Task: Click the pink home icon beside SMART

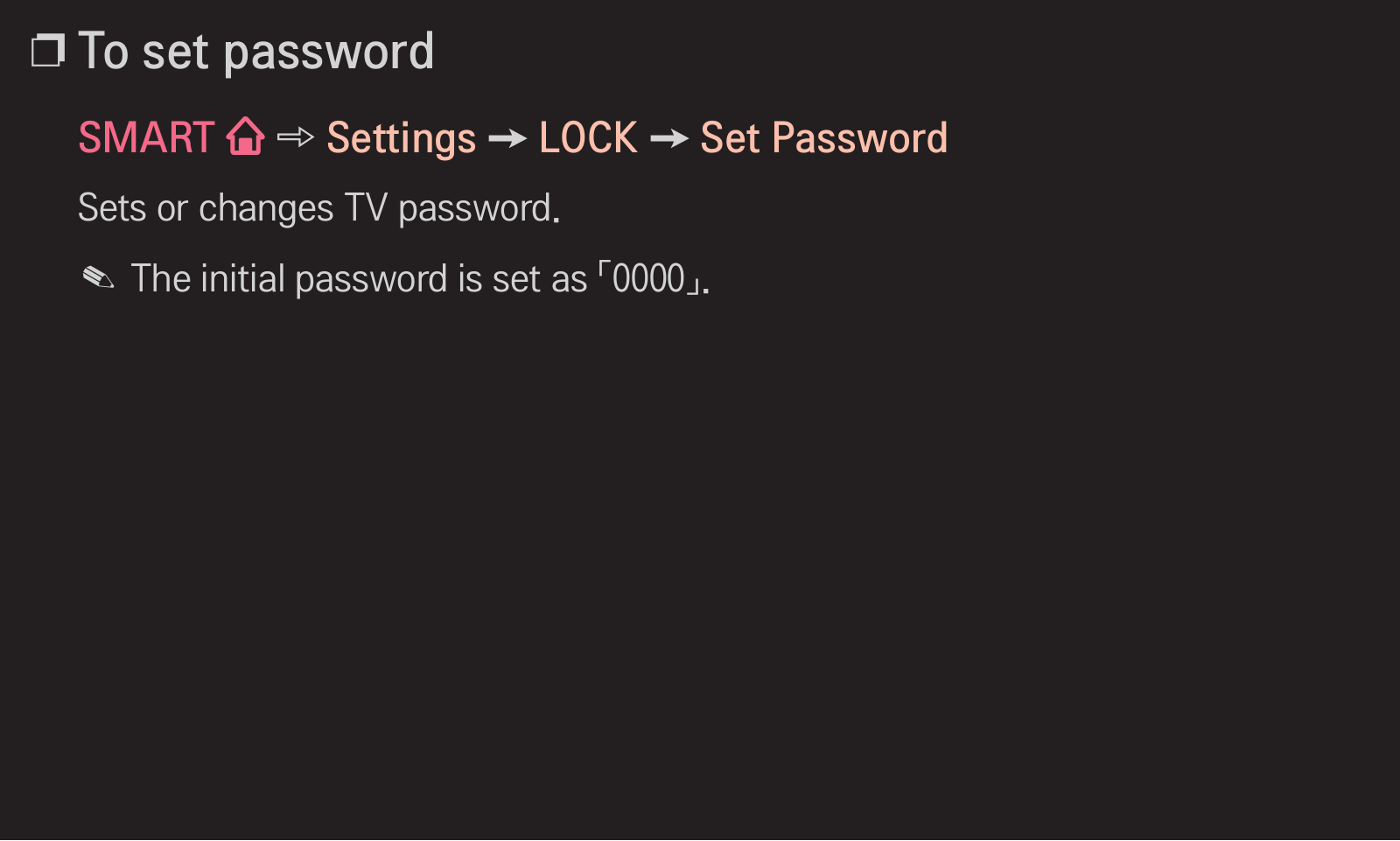Action: 245,137
